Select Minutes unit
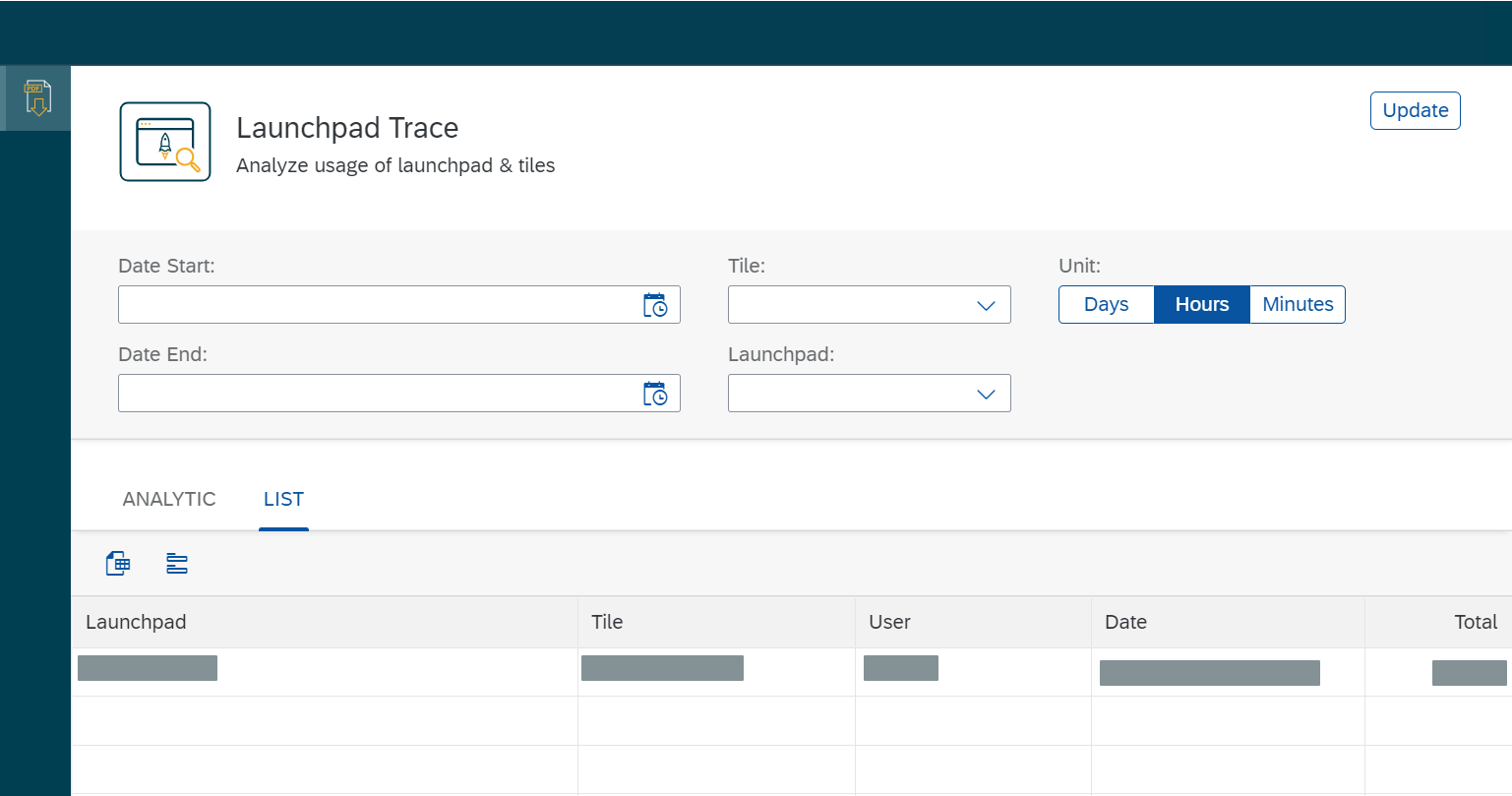The width and height of the screenshot is (1512, 796). (x=1298, y=305)
